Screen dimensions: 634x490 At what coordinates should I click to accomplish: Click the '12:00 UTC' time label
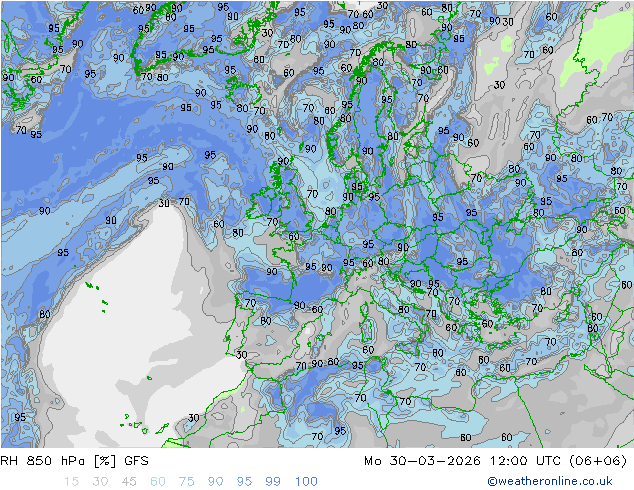tap(525, 461)
